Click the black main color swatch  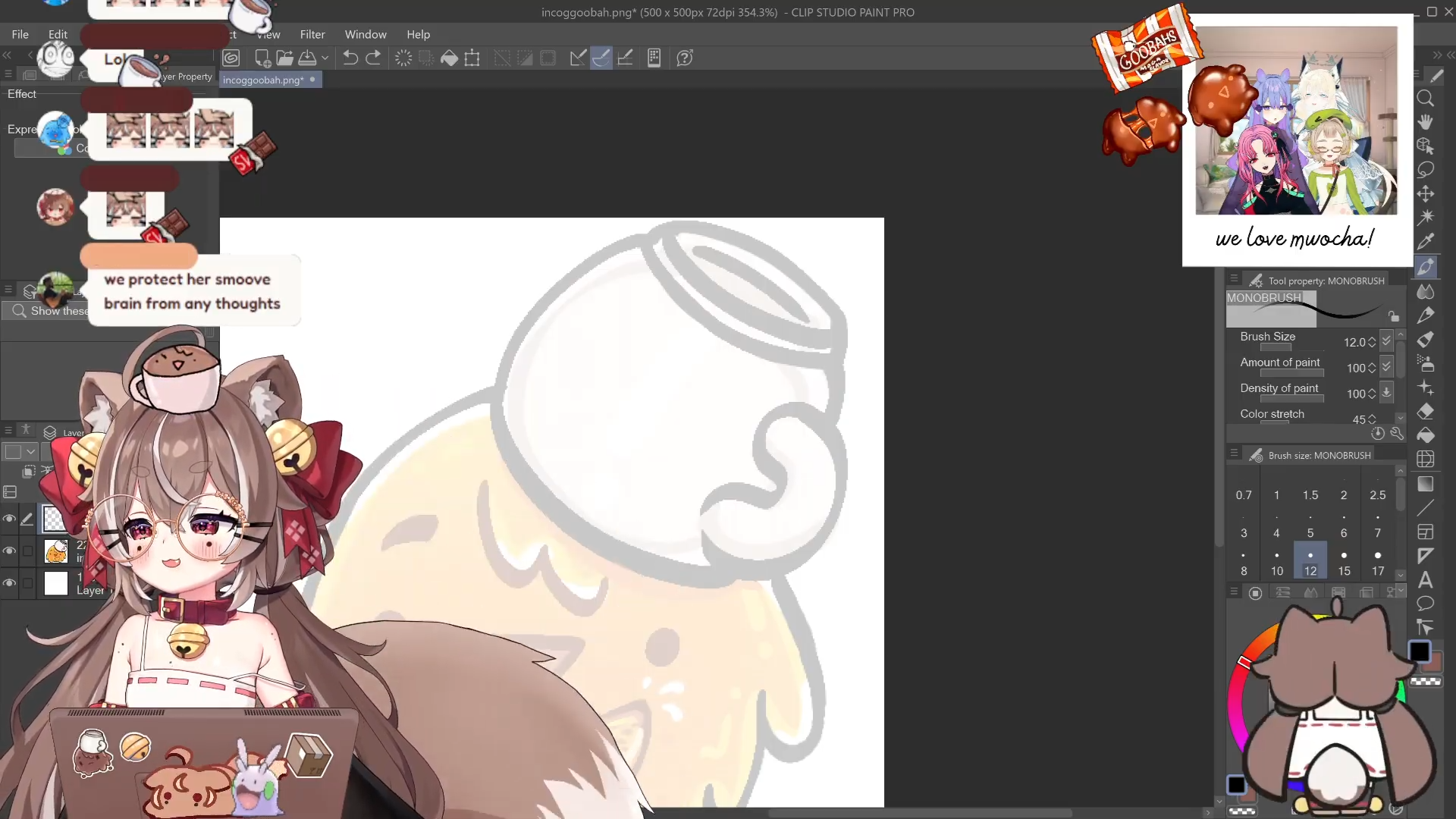(1419, 651)
